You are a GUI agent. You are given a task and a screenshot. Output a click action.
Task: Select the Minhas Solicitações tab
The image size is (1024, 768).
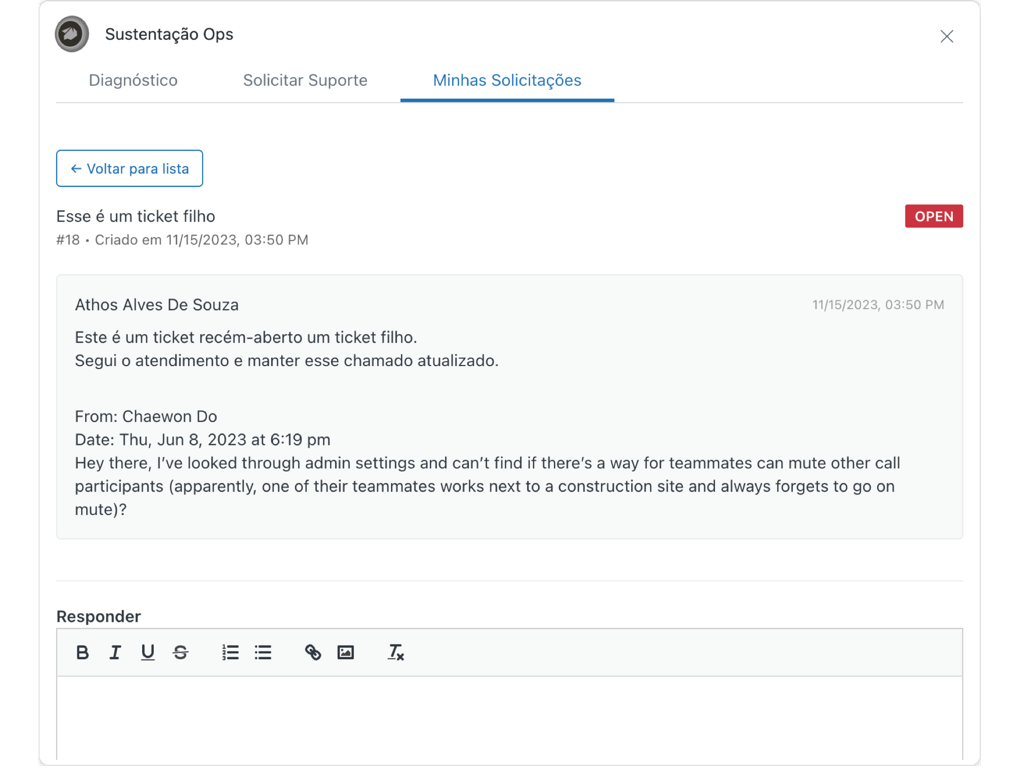click(x=507, y=80)
